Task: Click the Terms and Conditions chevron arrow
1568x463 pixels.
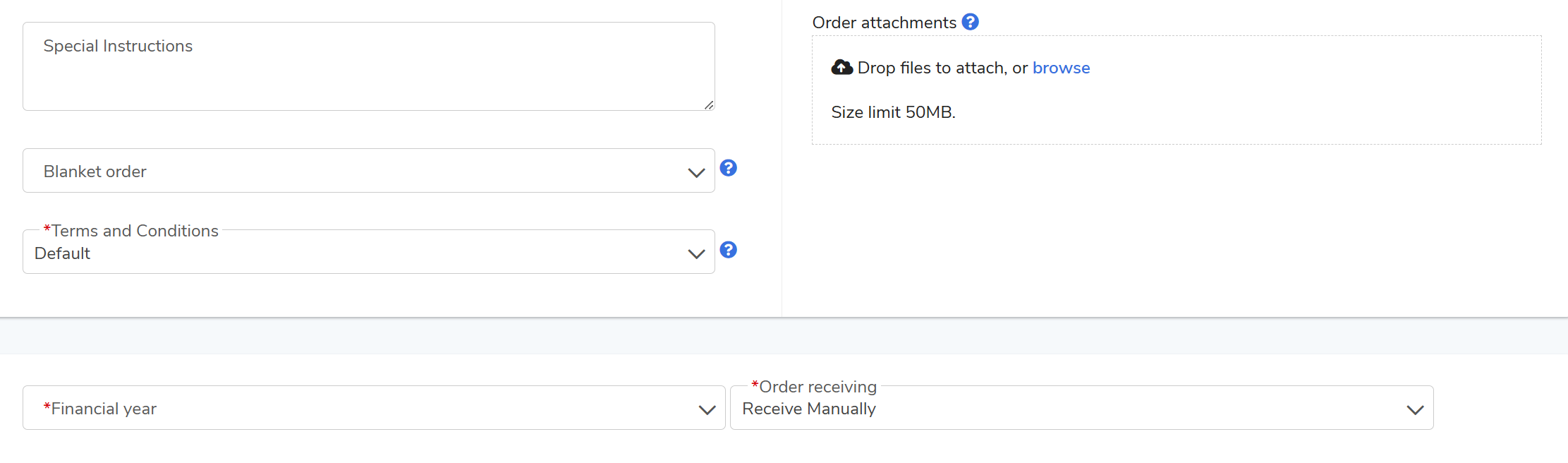Action: 696,253
